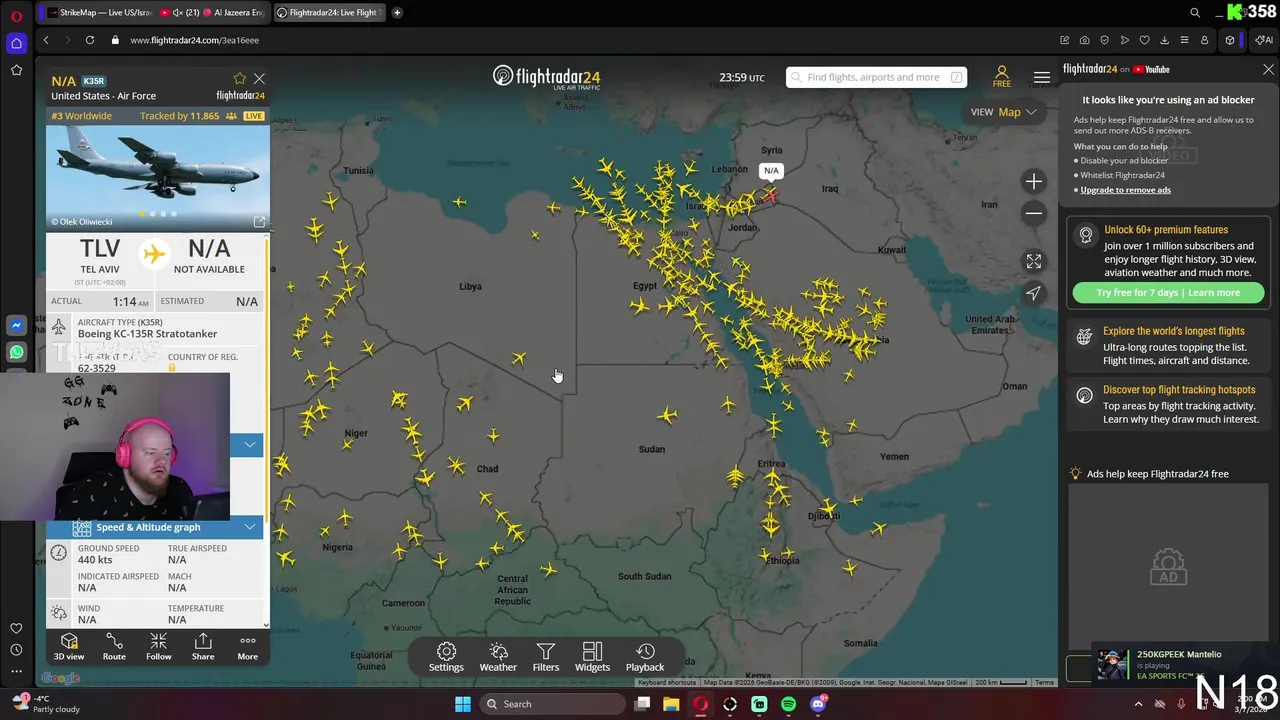Open the Filters tool
1280x720 pixels.
coord(545,657)
